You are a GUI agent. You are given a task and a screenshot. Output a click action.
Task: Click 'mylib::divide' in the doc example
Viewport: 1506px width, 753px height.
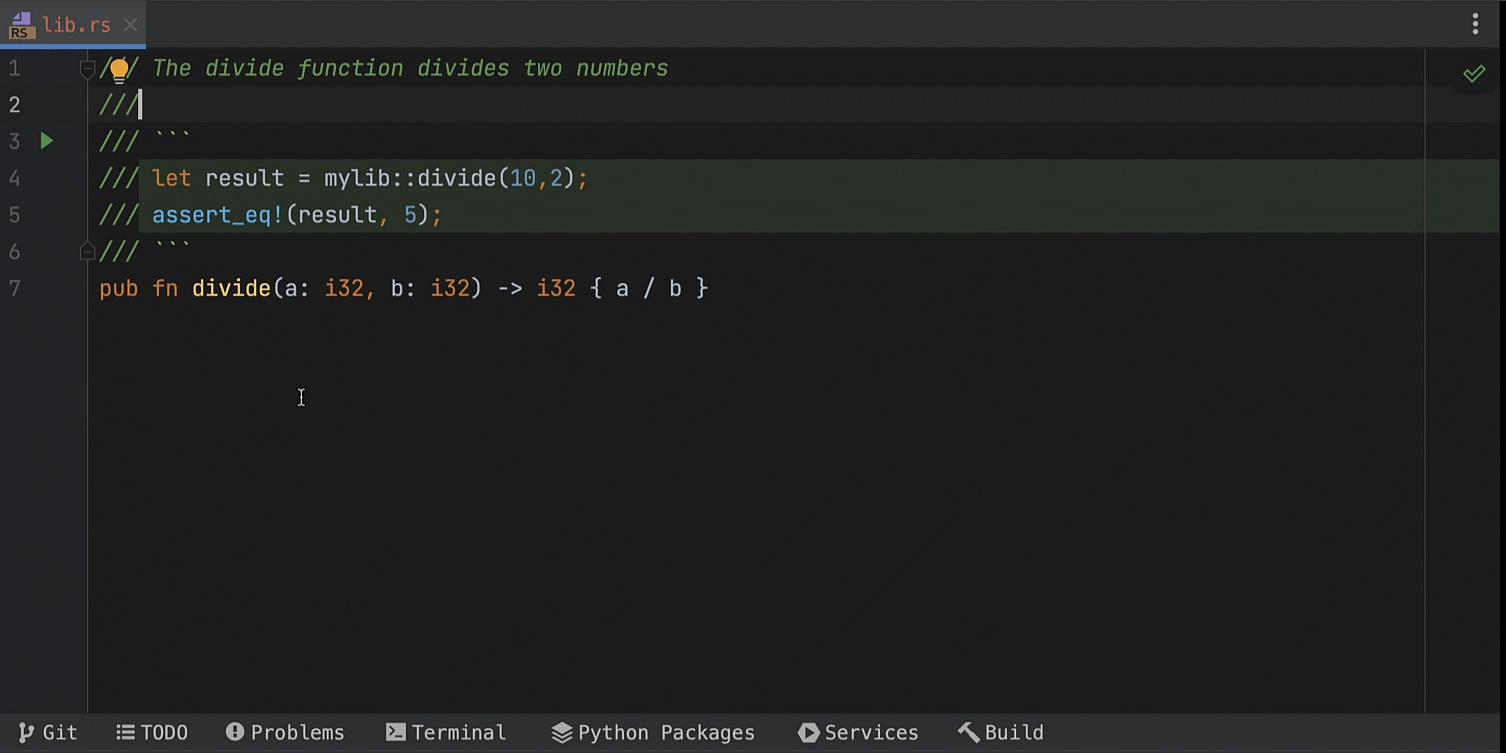(410, 178)
